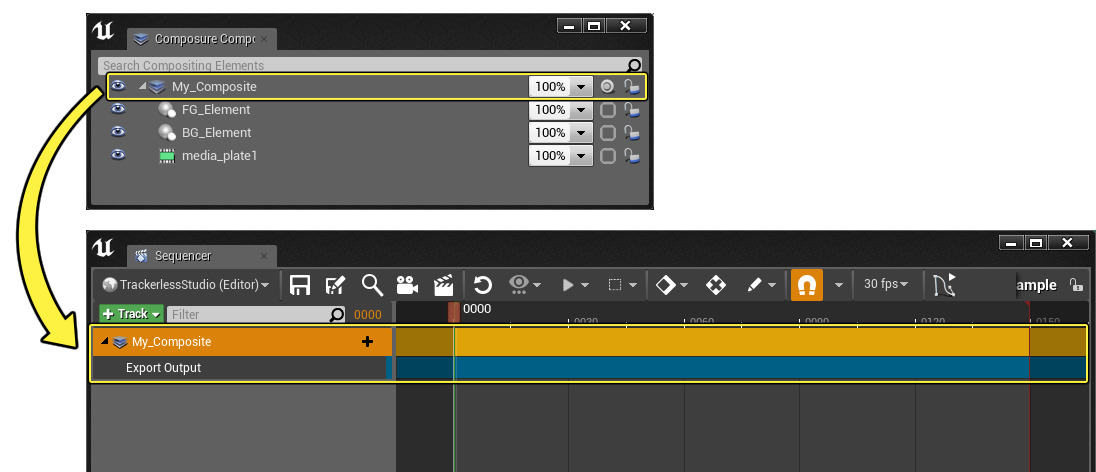The width and height of the screenshot is (1096, 472).
Task: Click the key options diamond icon
Action: pos(666,285)
